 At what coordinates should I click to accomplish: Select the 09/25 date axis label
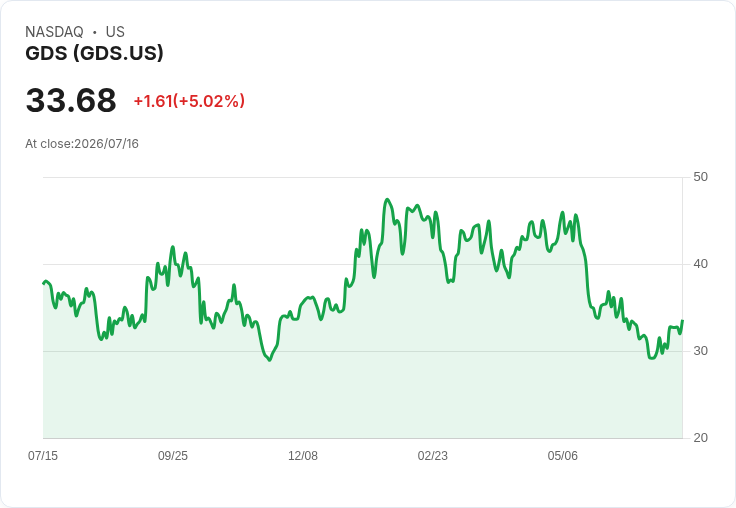[x=173, y=456]
